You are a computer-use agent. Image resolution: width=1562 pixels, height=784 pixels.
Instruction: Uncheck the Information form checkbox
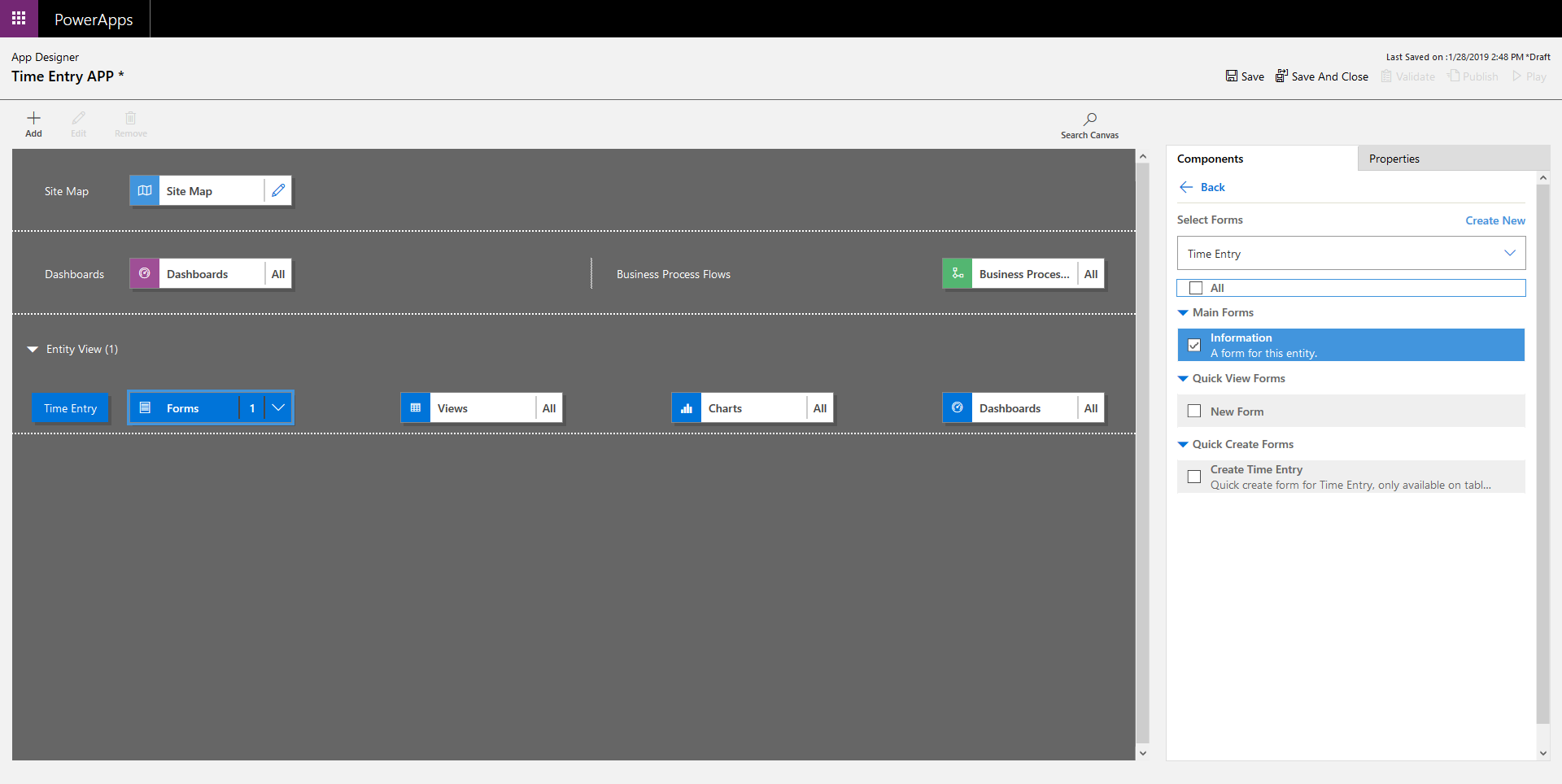(x=1194, y=345)
